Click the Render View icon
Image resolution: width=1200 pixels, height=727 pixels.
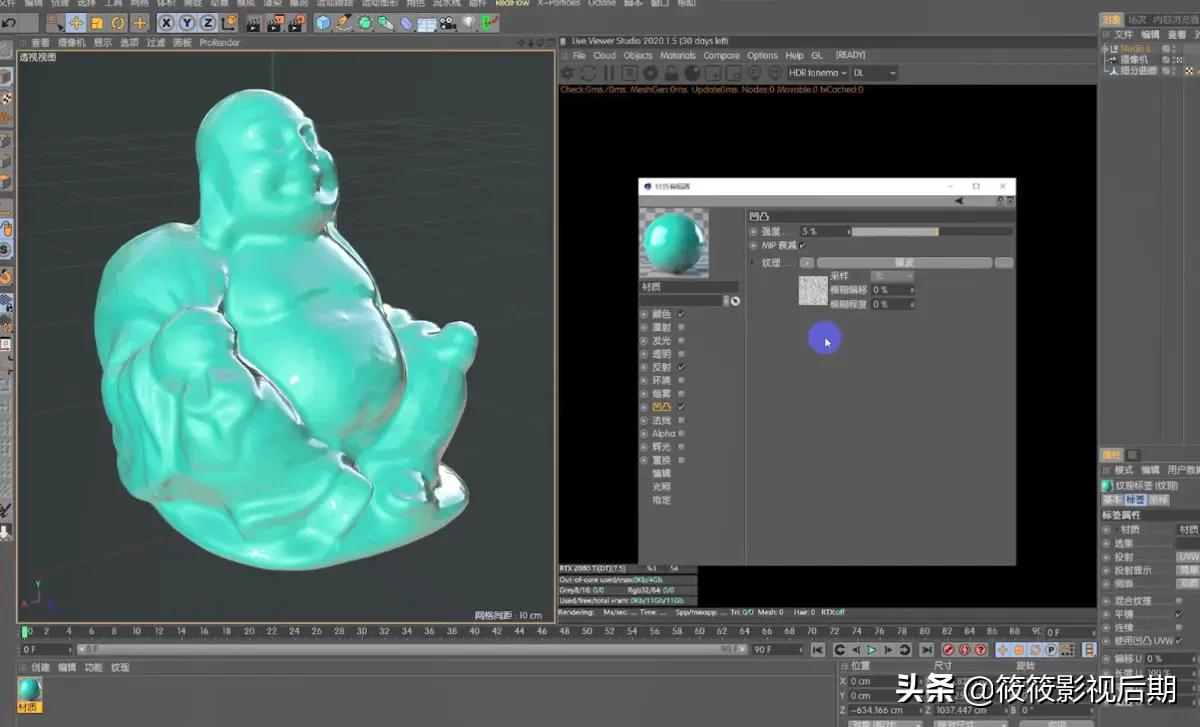point(254,21)
